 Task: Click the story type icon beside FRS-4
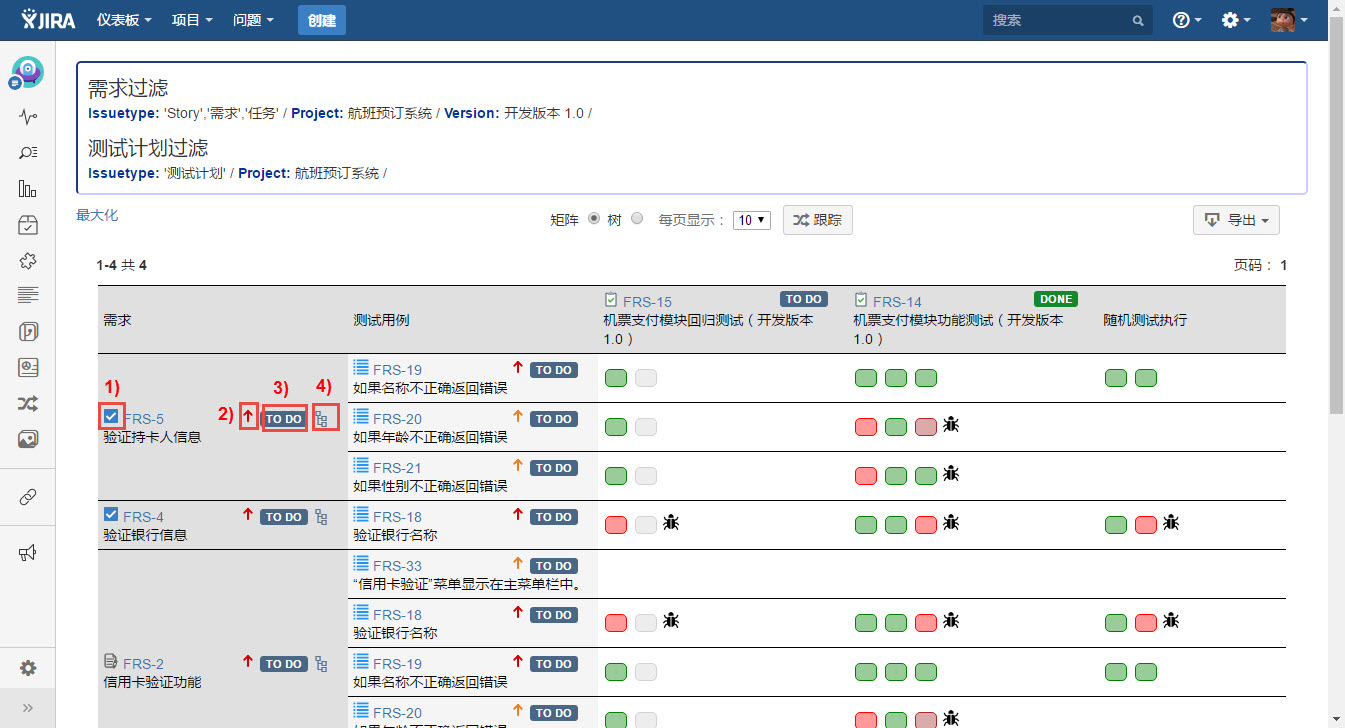point(111,515)
